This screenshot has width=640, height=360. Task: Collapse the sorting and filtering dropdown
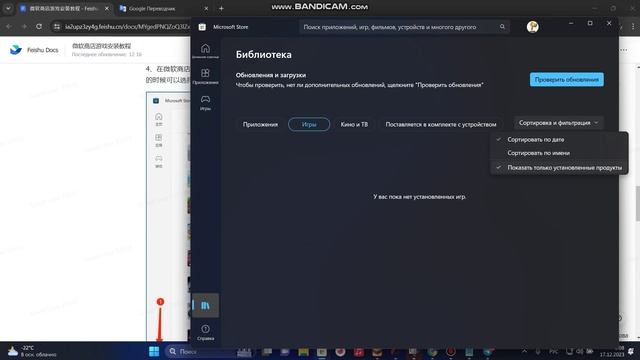[558, 123]
